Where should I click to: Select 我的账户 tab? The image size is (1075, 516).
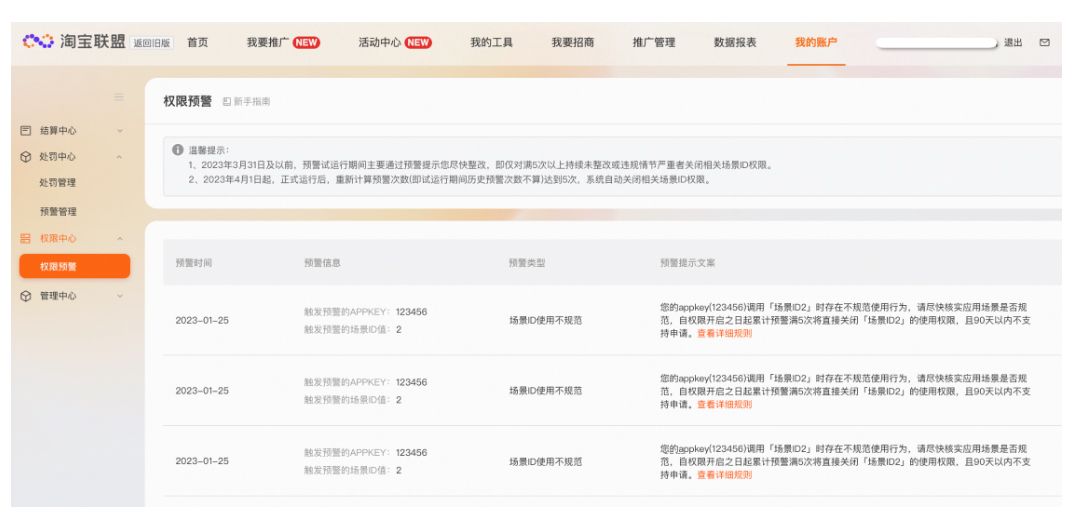pos(816,42)
